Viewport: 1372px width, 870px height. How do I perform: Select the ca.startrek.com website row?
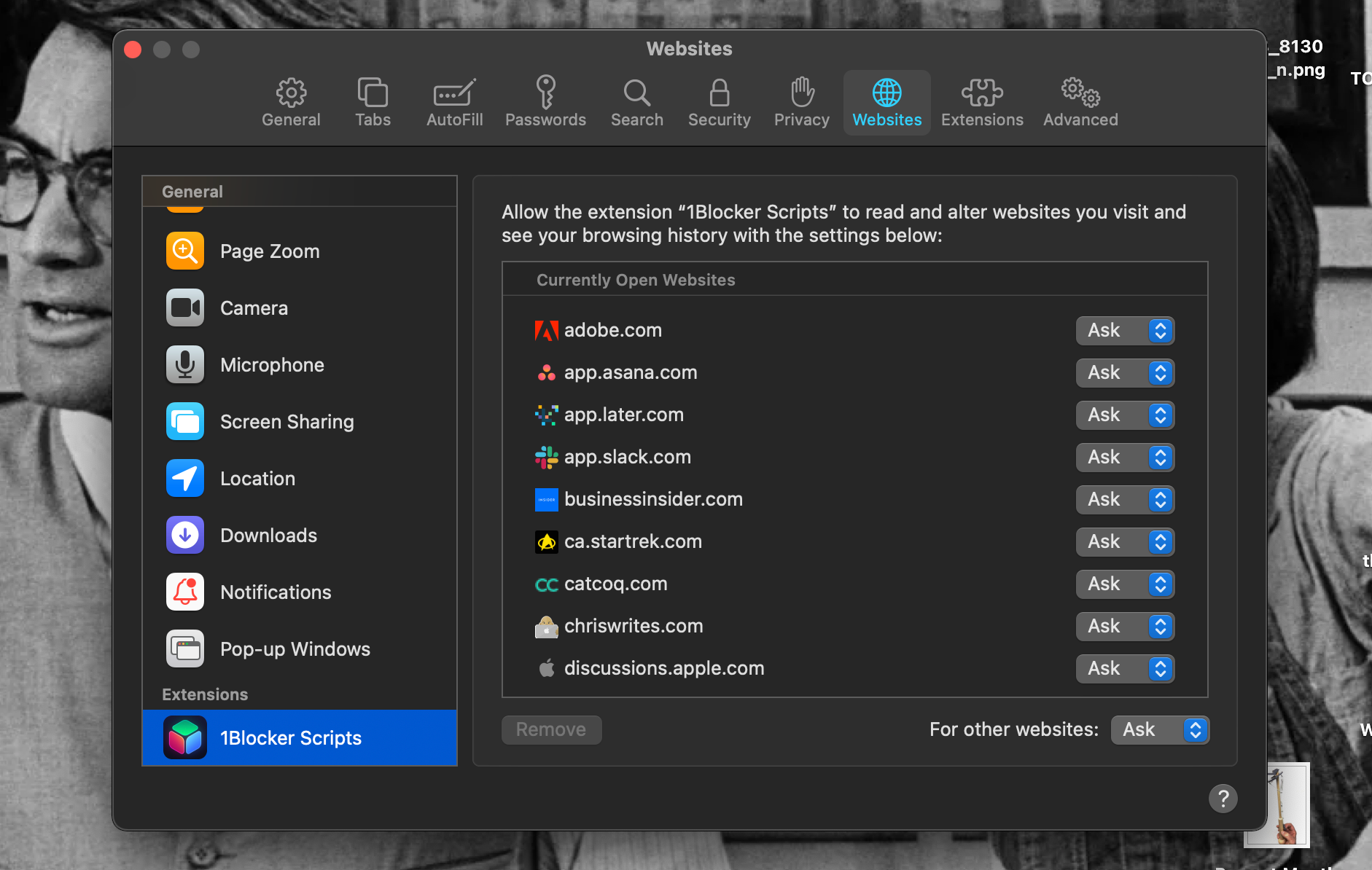(x=854, y=542)
